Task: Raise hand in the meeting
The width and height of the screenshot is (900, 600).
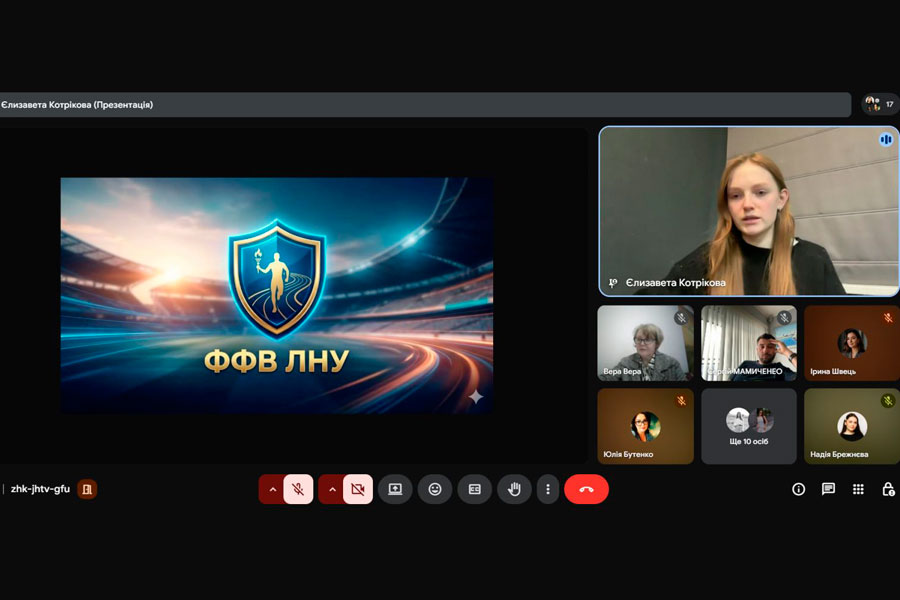Action: click(x=514, y=489)
